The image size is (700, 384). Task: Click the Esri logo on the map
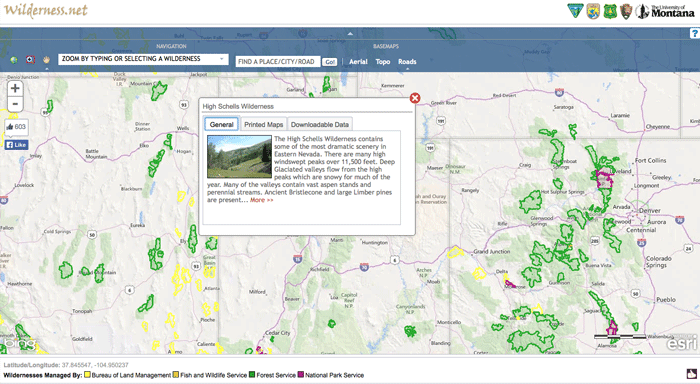coord(682,343)
